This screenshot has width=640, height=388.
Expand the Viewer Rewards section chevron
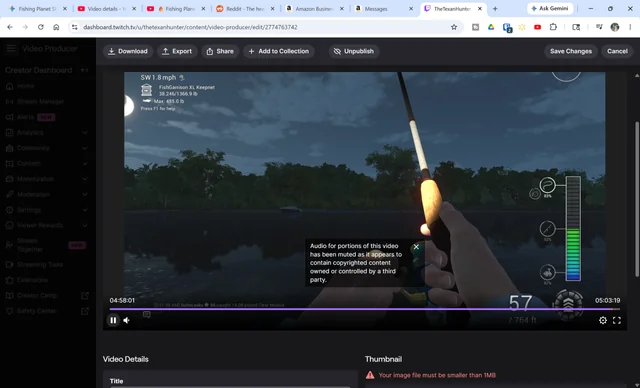pos(84,225)
